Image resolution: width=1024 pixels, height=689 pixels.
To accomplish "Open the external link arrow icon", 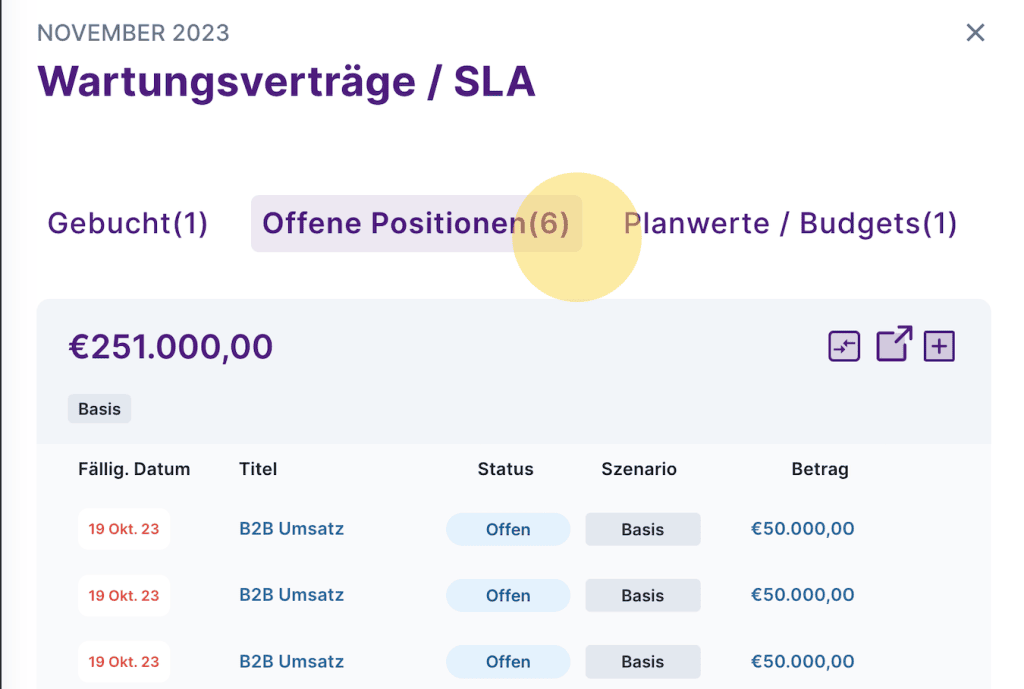I will click(x=893, y=344).
